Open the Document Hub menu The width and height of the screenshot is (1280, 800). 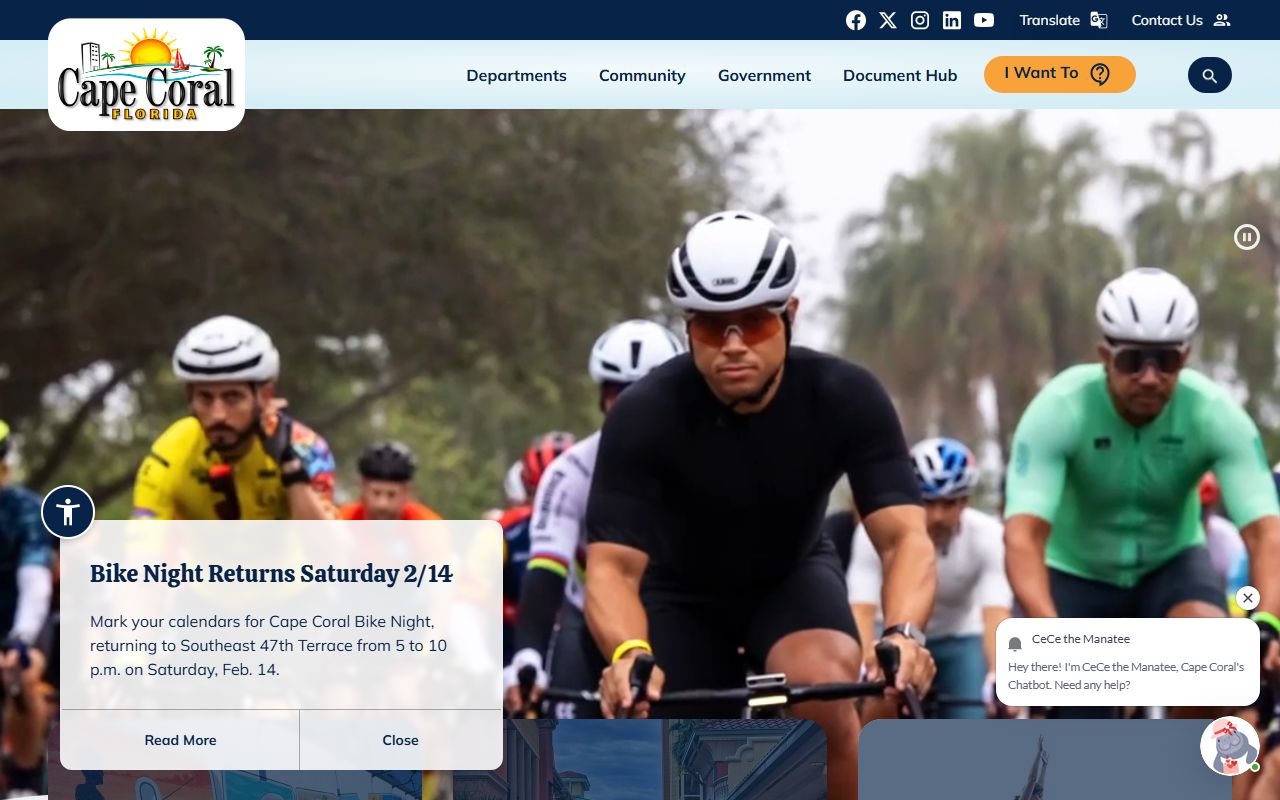pos(900,75)
